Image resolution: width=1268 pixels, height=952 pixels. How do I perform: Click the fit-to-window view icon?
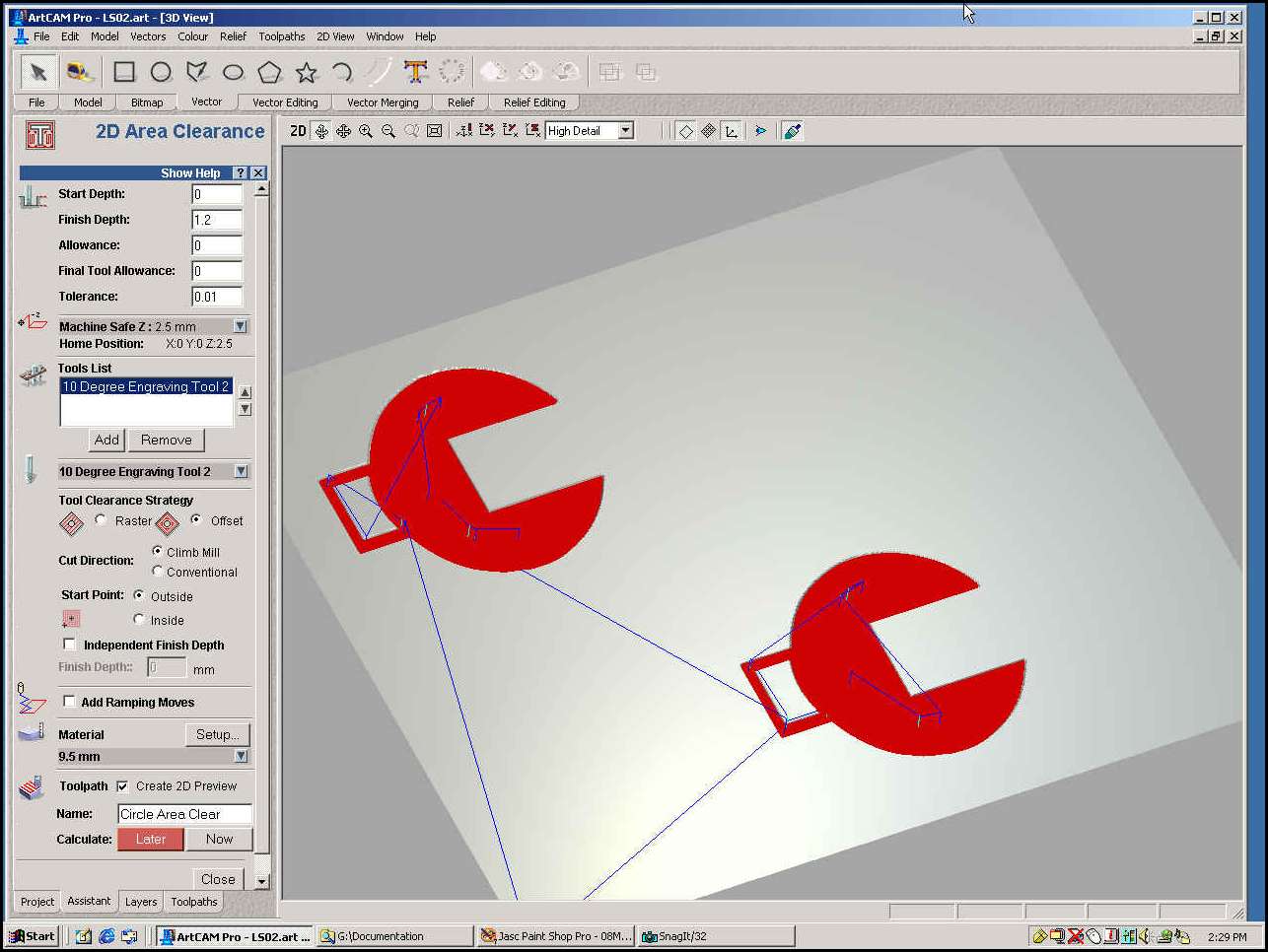tap(434, 131)
